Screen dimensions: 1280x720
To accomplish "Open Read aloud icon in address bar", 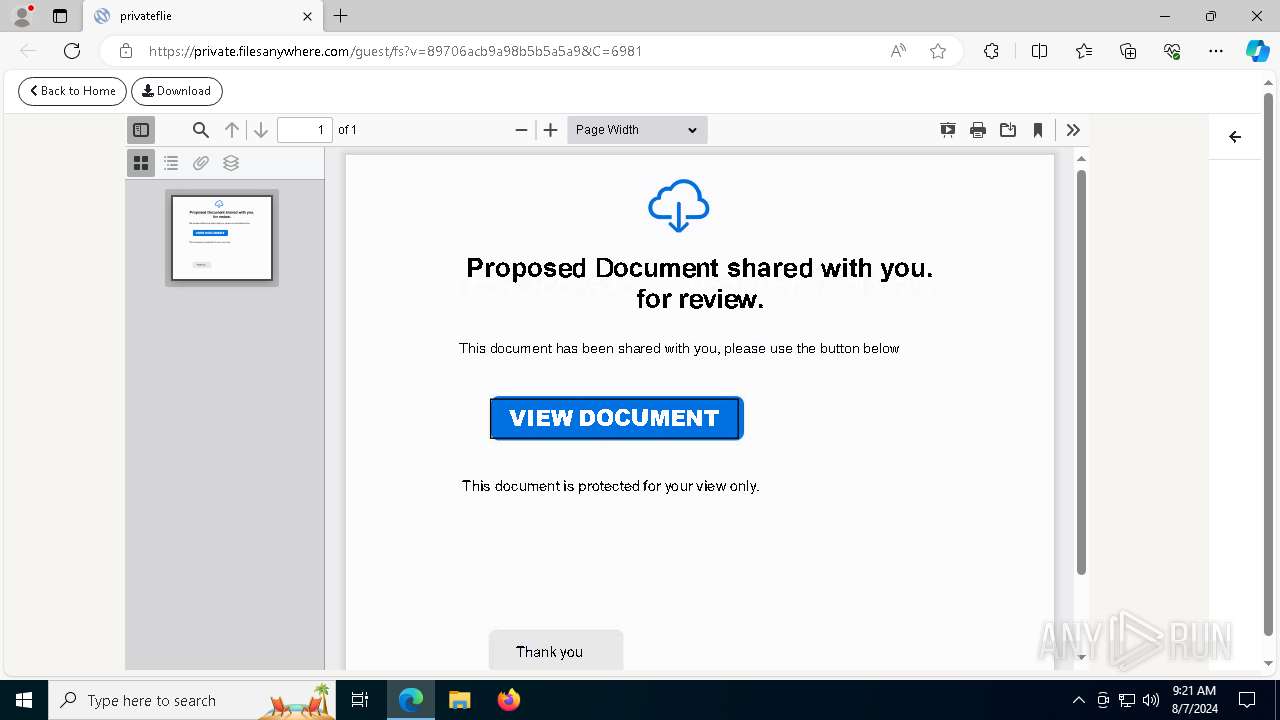I will tap(898, 51).
